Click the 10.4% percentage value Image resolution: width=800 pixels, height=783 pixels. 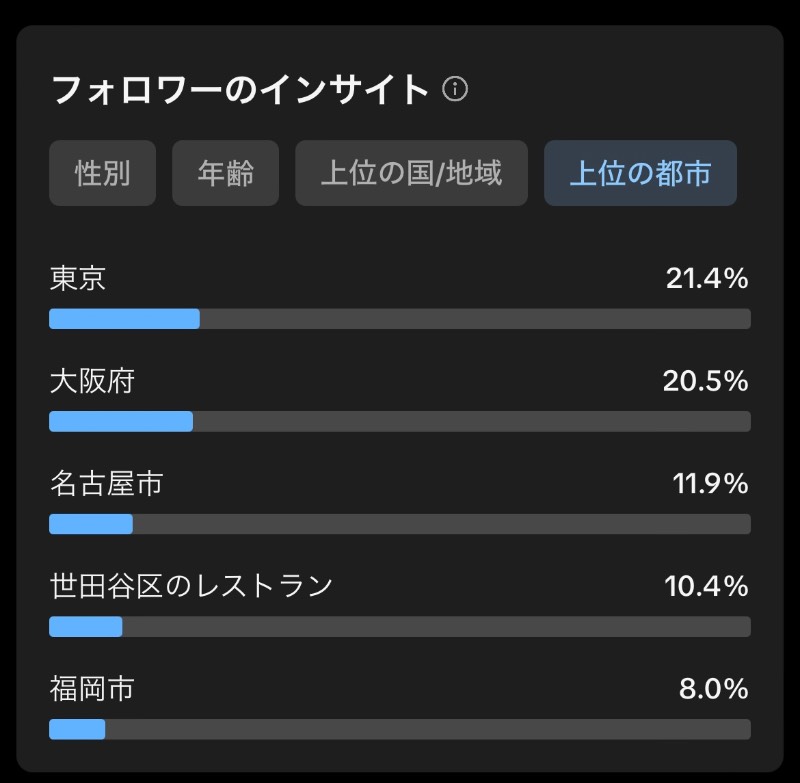(x=707, y=587)
